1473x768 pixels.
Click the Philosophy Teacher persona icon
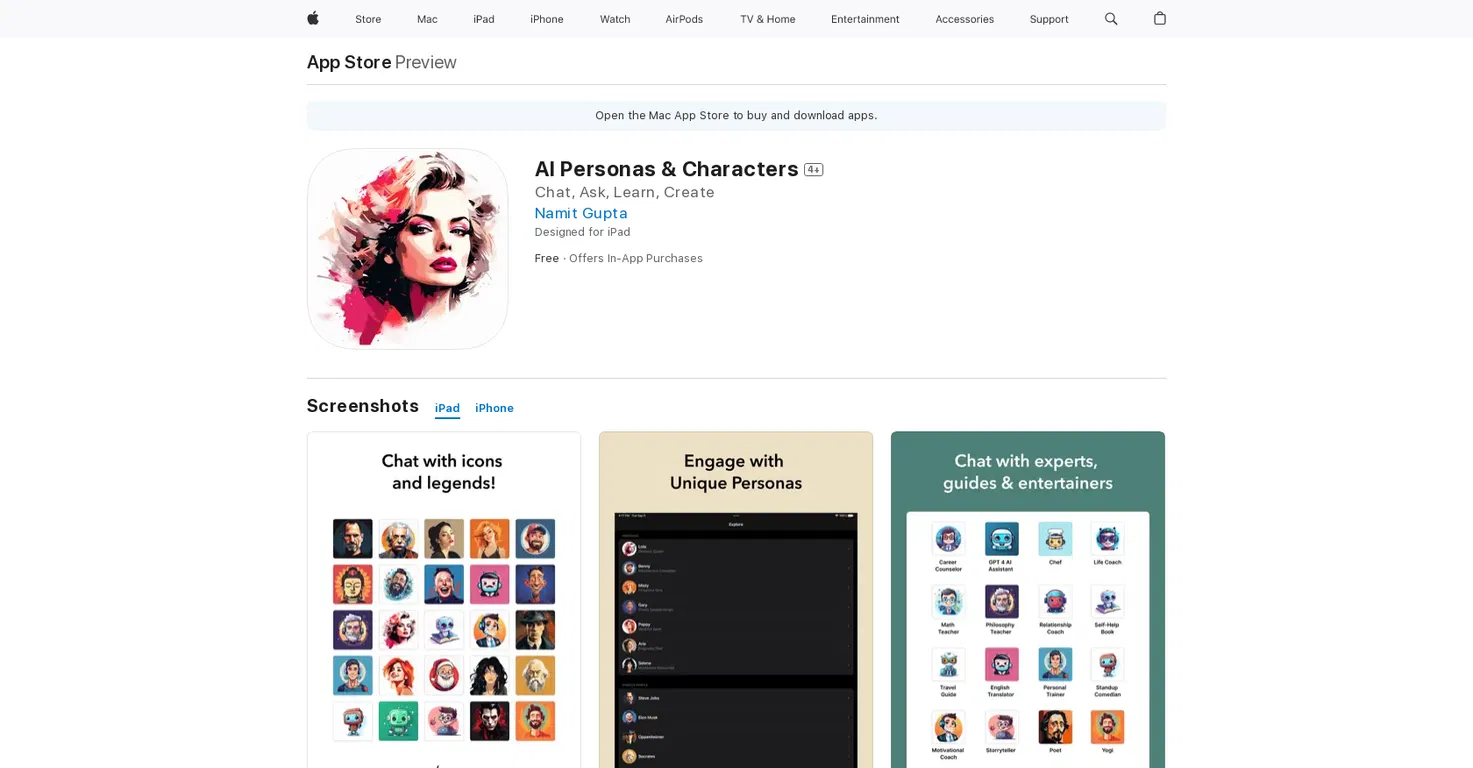click(1001, 602)
